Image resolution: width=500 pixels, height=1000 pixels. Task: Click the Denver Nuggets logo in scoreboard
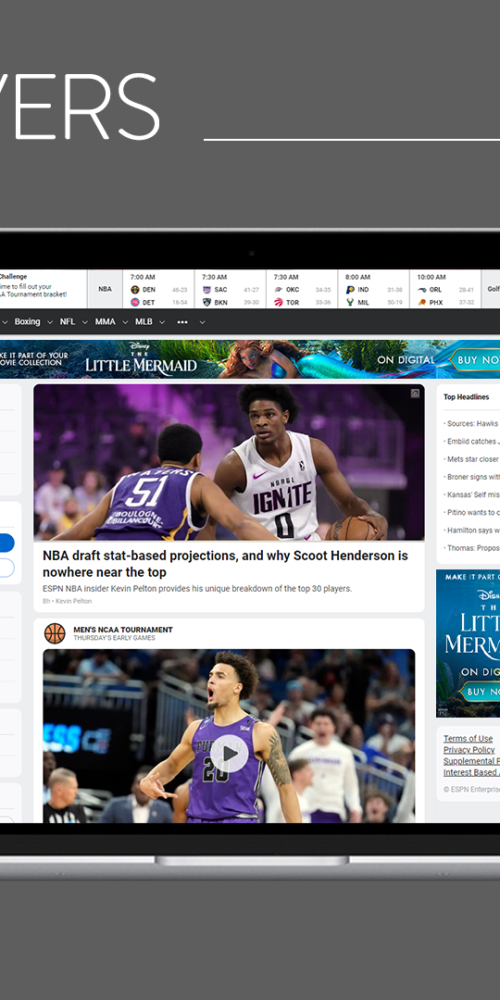[x=135, y=290]
